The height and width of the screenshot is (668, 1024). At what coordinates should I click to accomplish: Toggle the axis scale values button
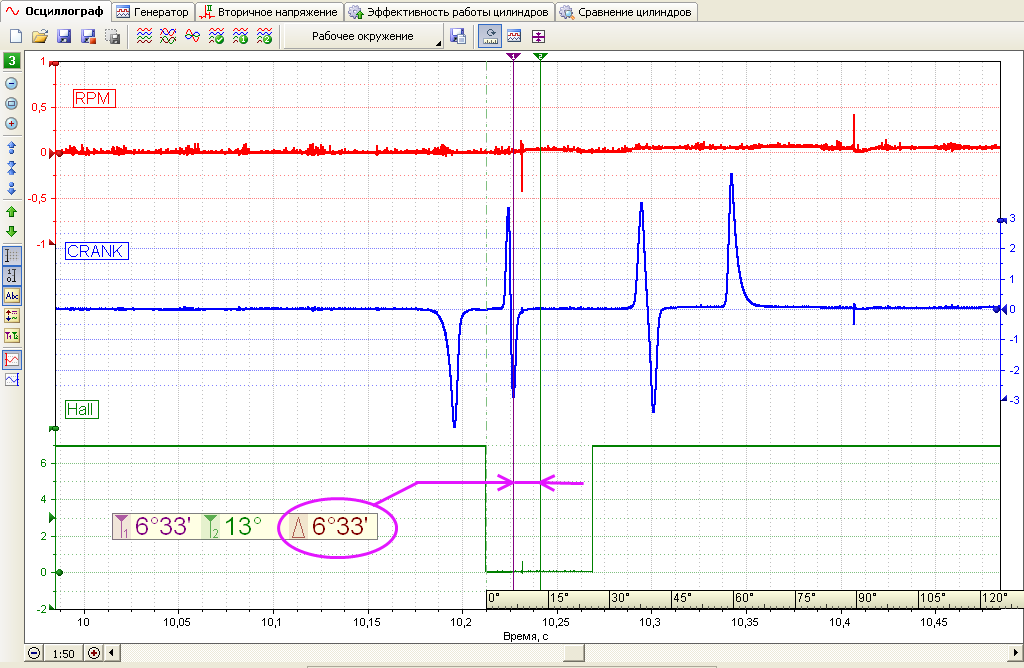(12, 276)
